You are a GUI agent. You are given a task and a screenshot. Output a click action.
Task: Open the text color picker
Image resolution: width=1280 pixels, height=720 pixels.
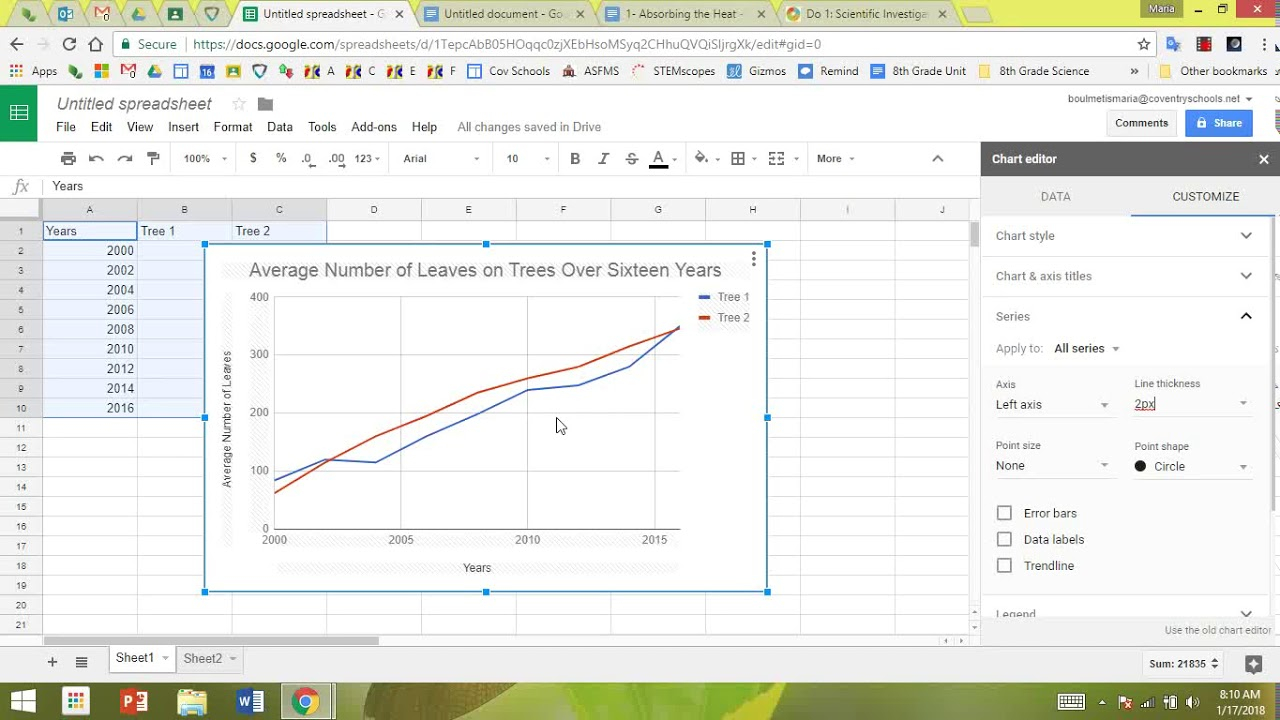(x=658, y=158)
